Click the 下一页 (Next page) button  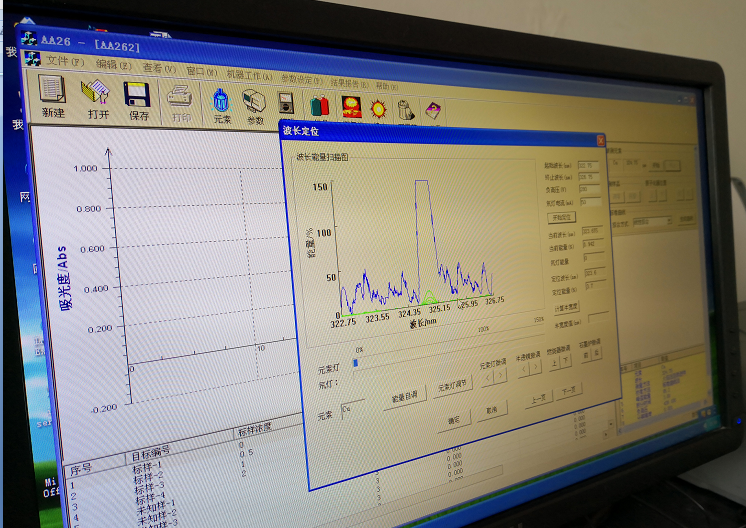coord(569,391)
